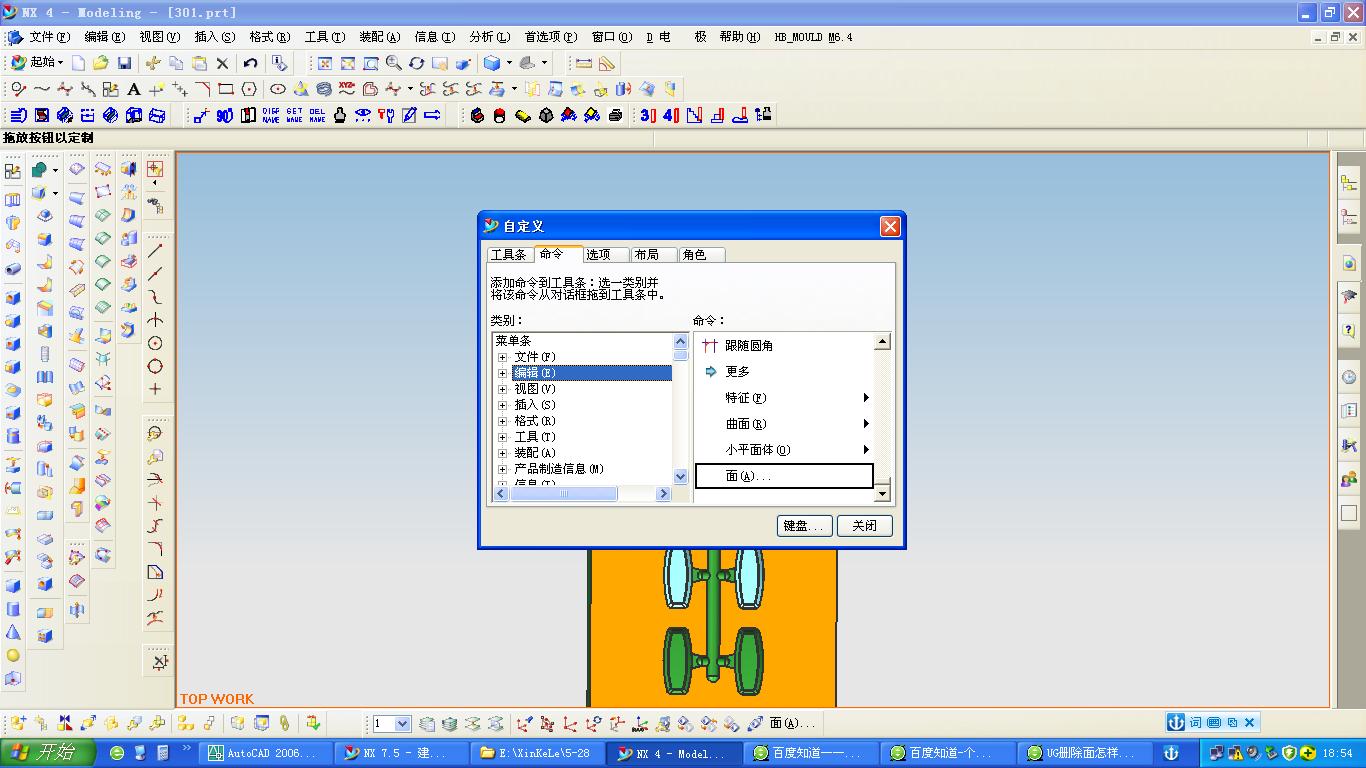Expand the 视图(V) category node

pos(503,389)
